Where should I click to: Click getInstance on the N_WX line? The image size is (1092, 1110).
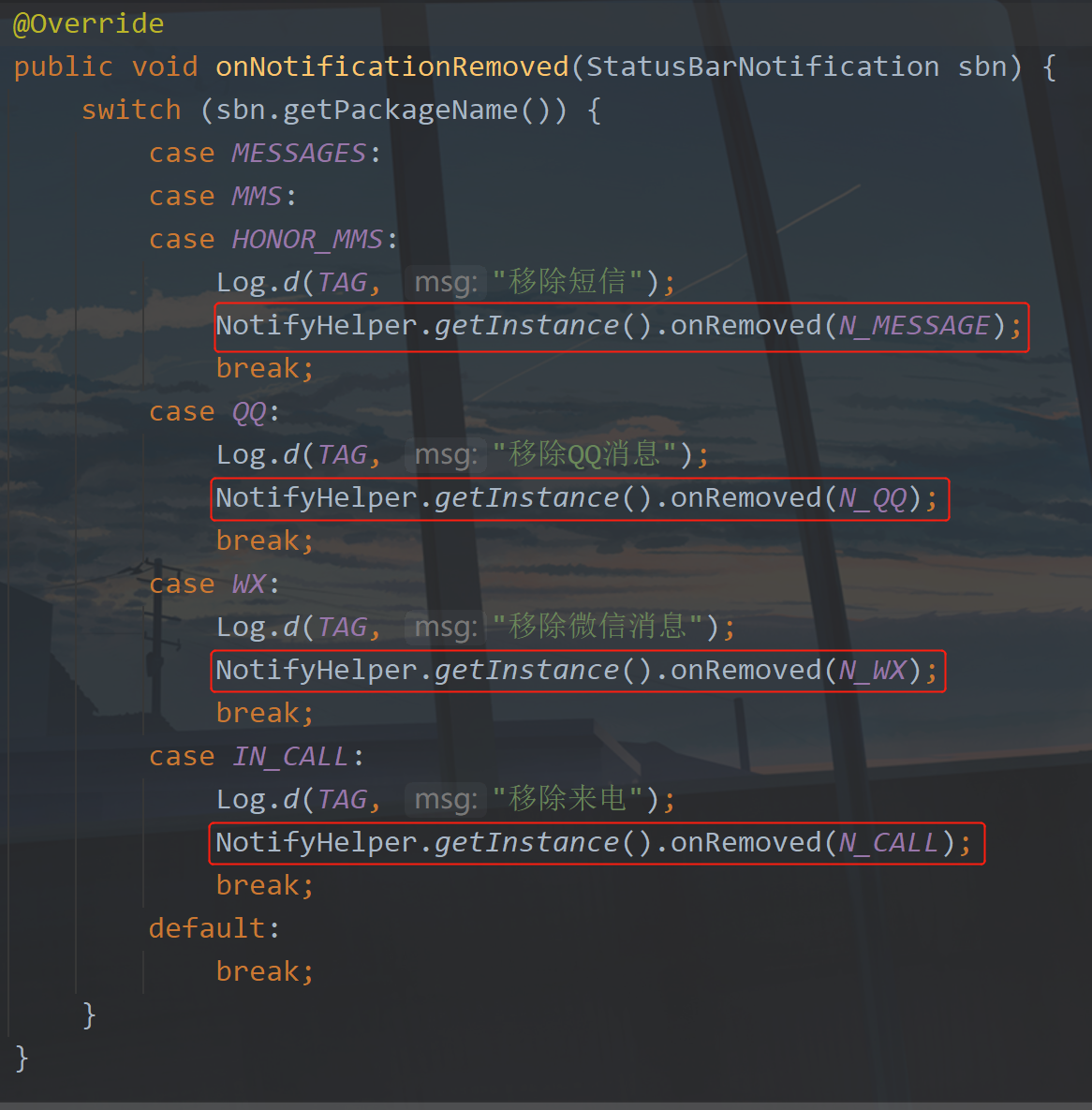pos(526,671)
